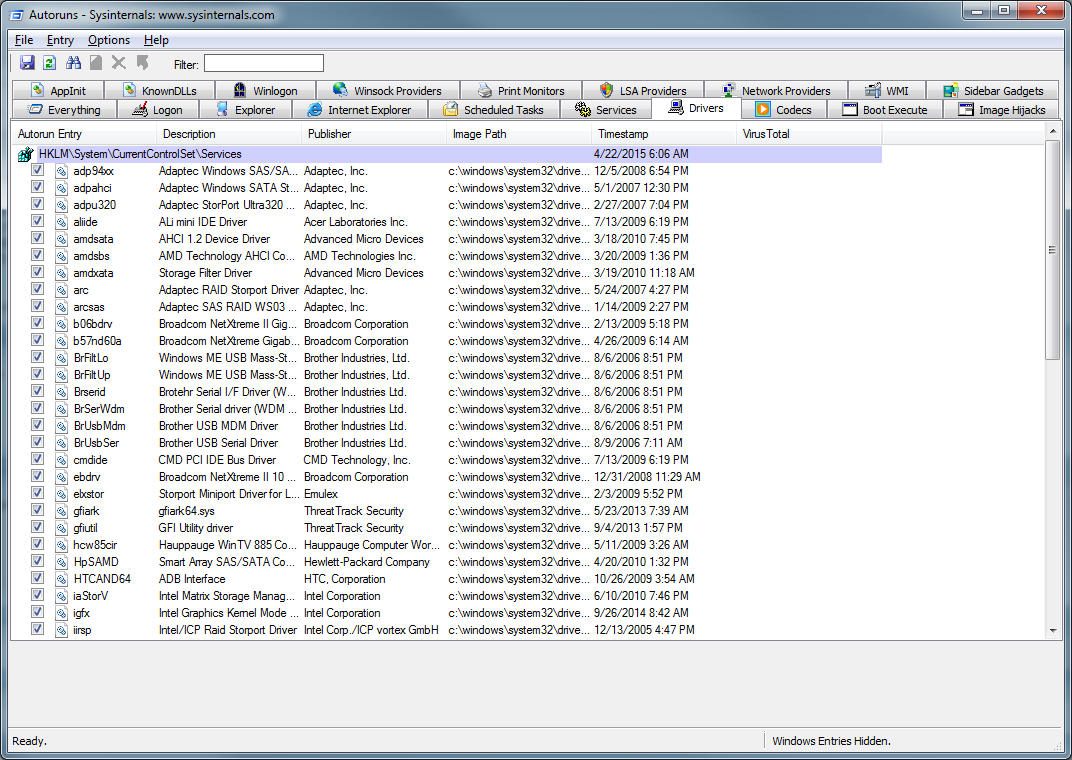Uncheck the iaStorV driver entry

tap(38, 595)
